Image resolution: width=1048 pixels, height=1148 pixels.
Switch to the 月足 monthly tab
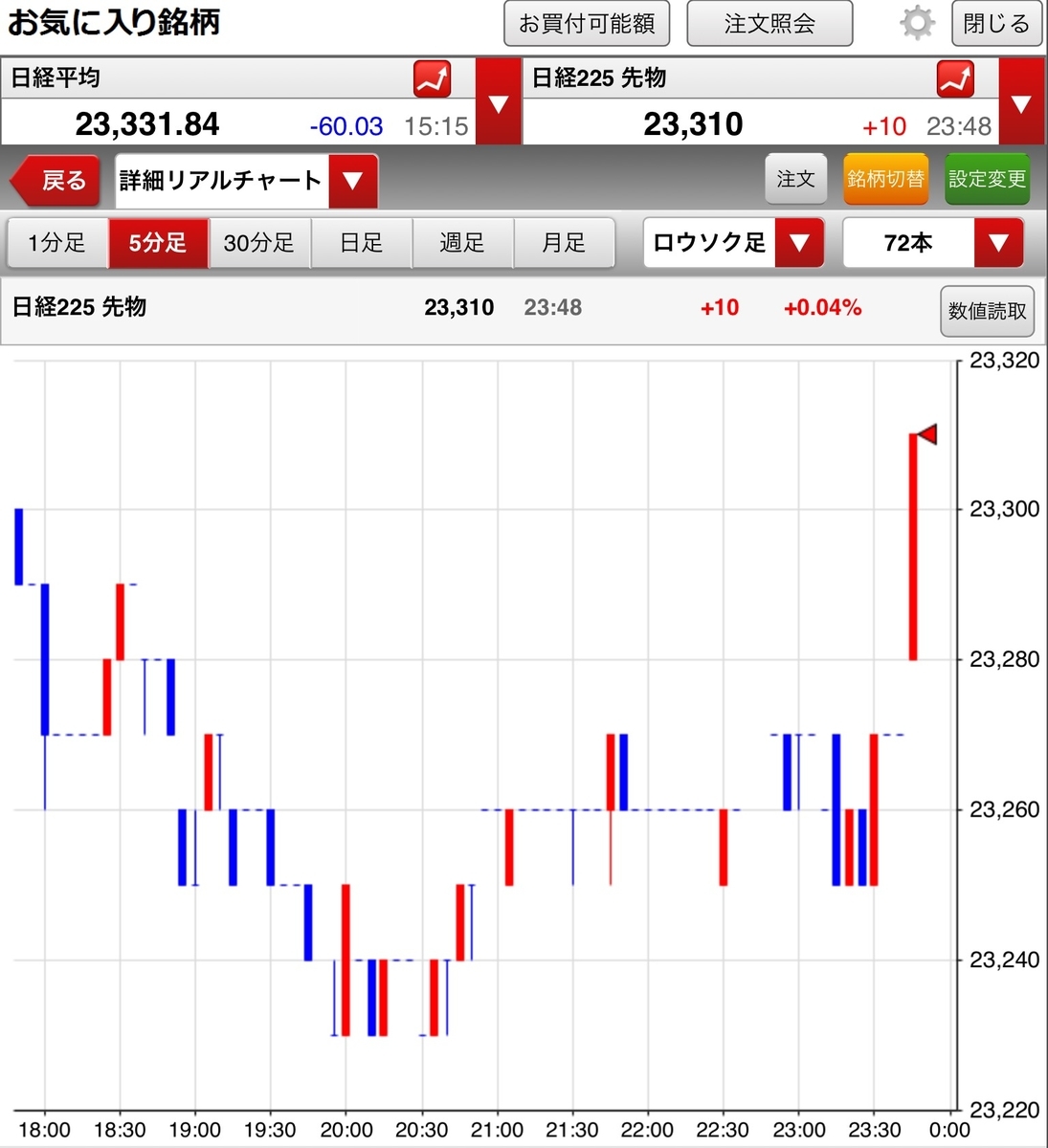(x=564, y=243)
